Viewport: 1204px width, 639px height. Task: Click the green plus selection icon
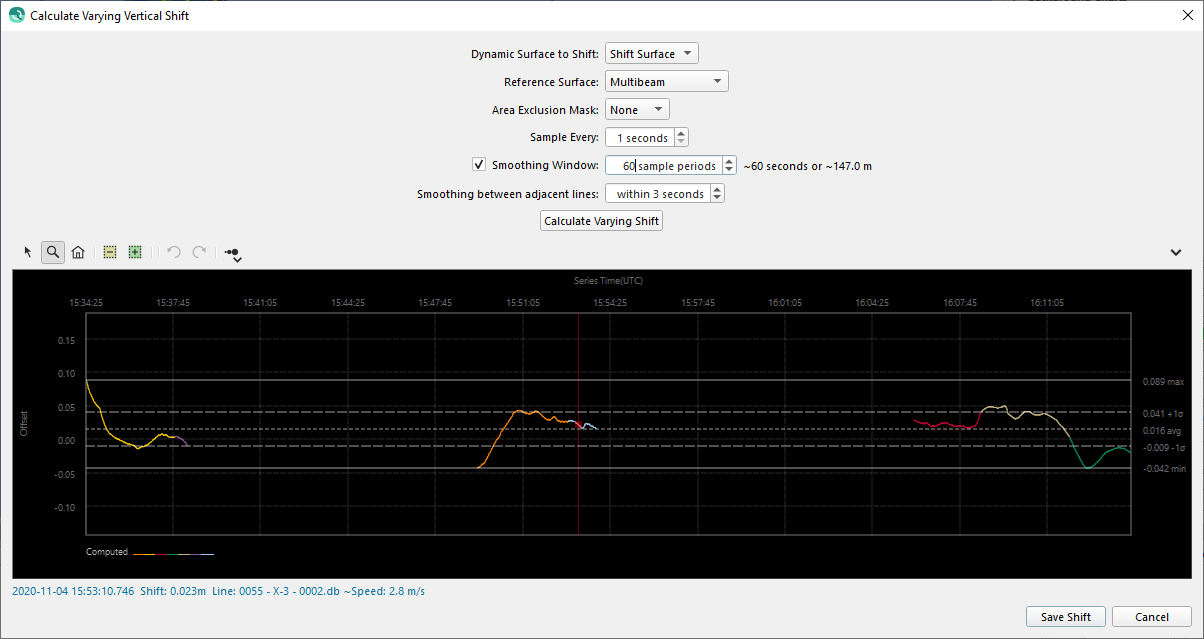pyautogui.click(x=135, y=253)
